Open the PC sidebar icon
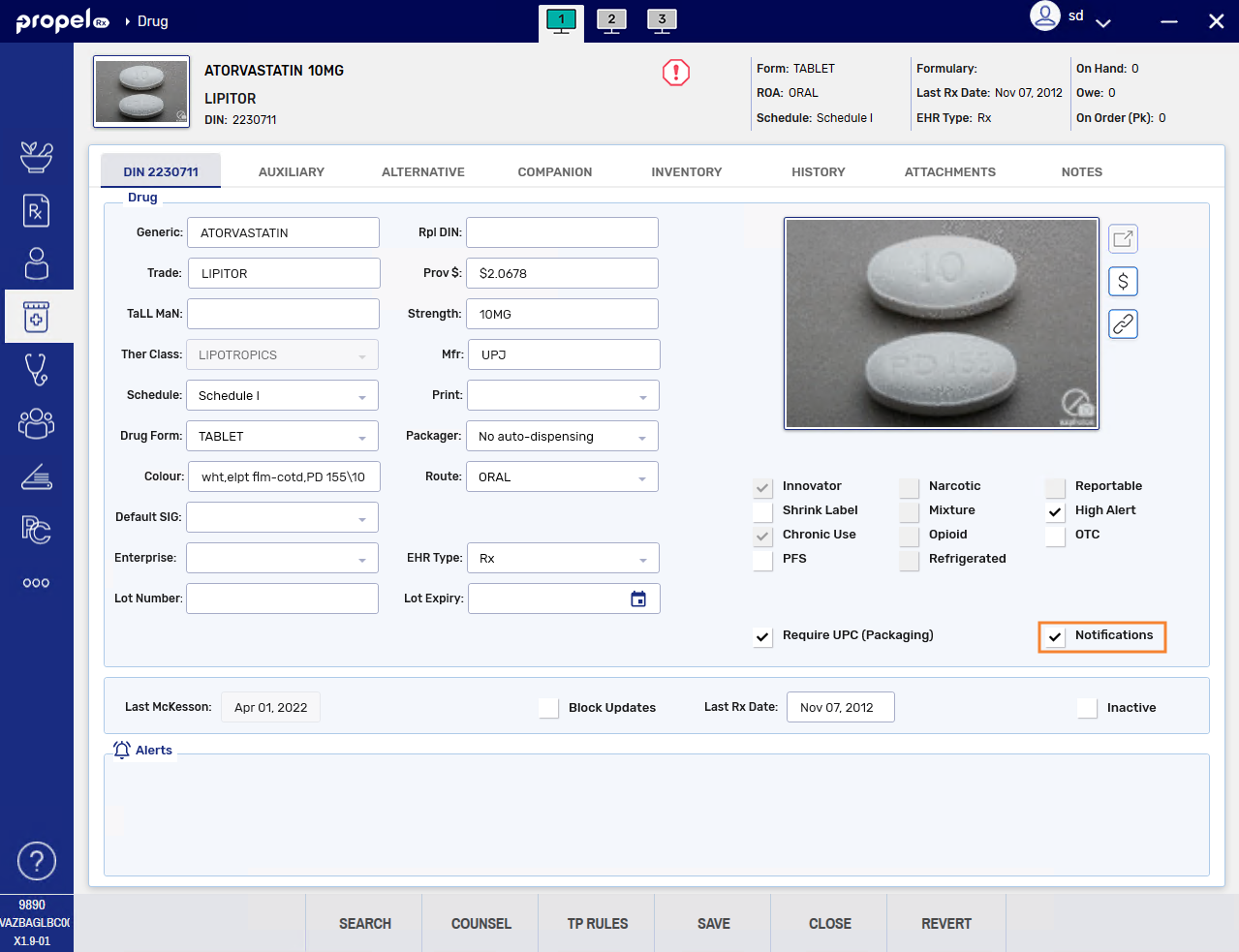1239x952 pixels. pos(37,530)
